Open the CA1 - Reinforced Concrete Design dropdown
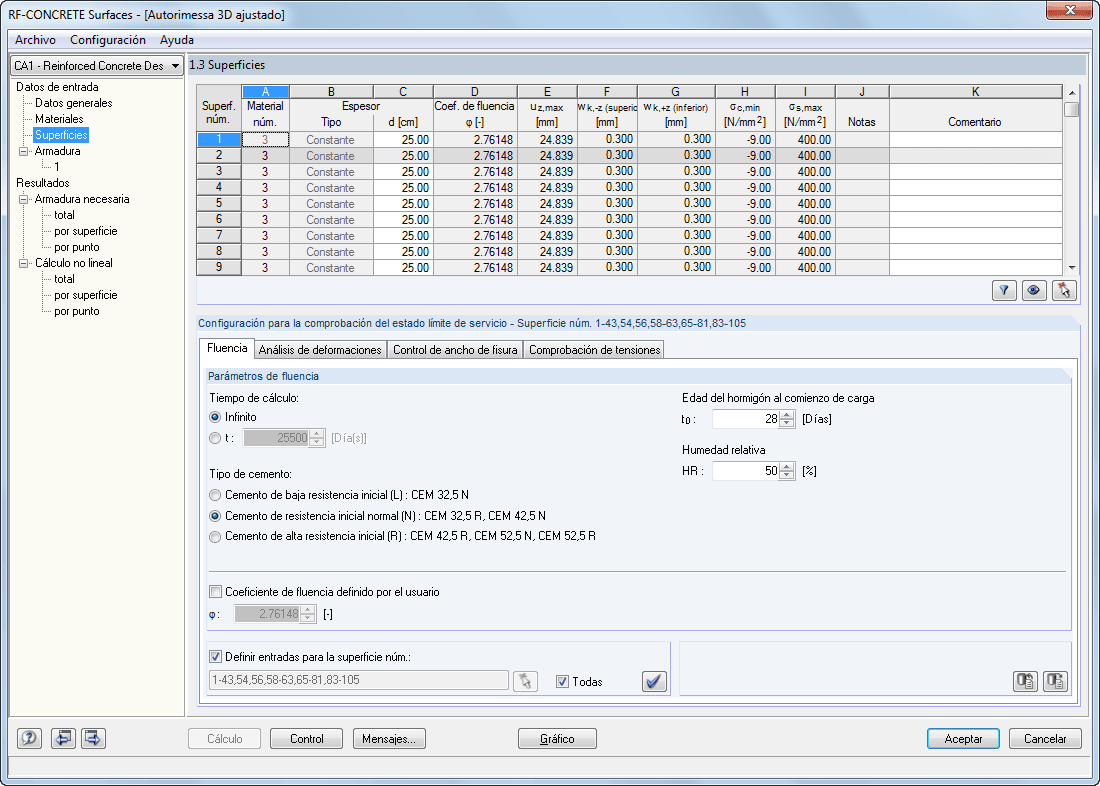Image resolution: width=1100 pixels, height=786 pixels. [97, 65]
